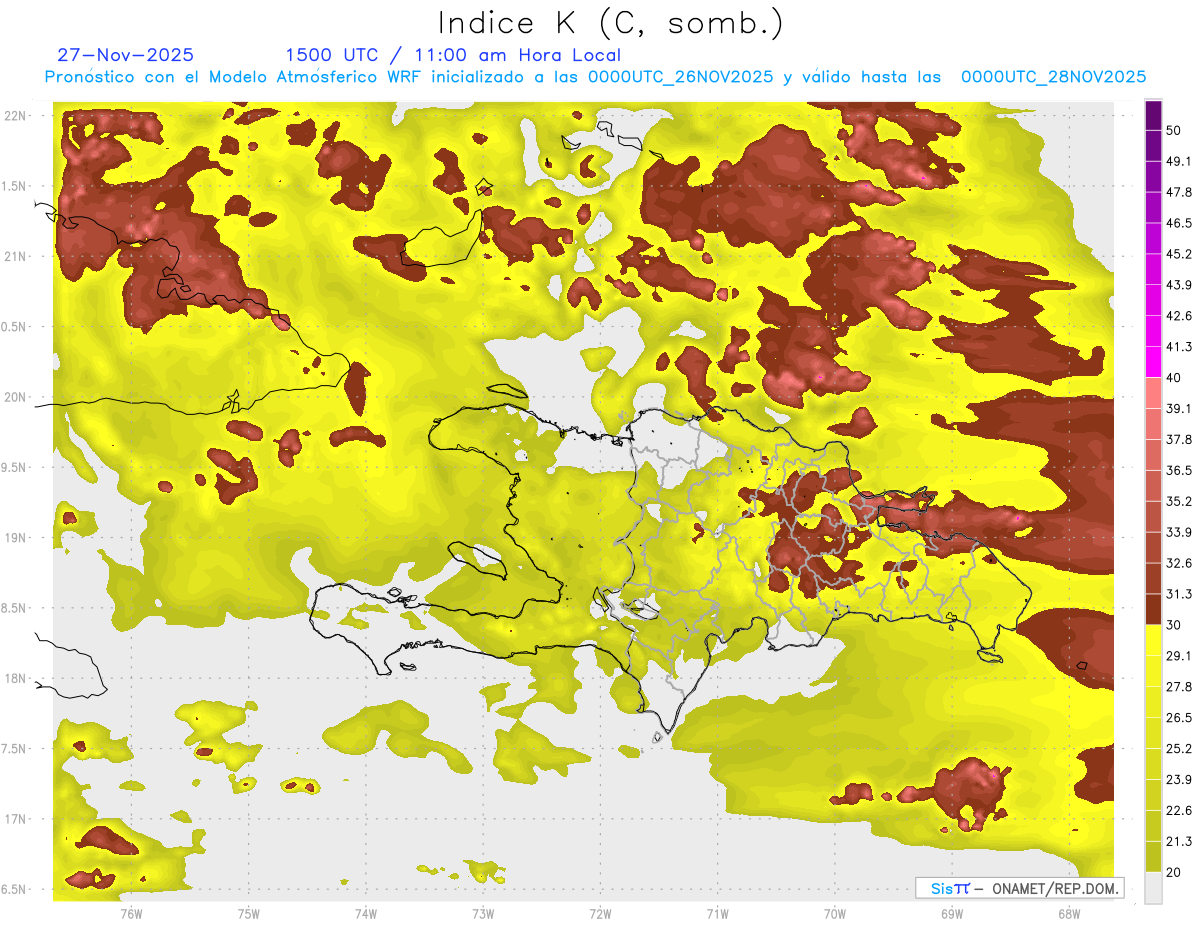Click color scale value "40"
The height and width of the screenshot is (927, 1200).
(1174, 378)
